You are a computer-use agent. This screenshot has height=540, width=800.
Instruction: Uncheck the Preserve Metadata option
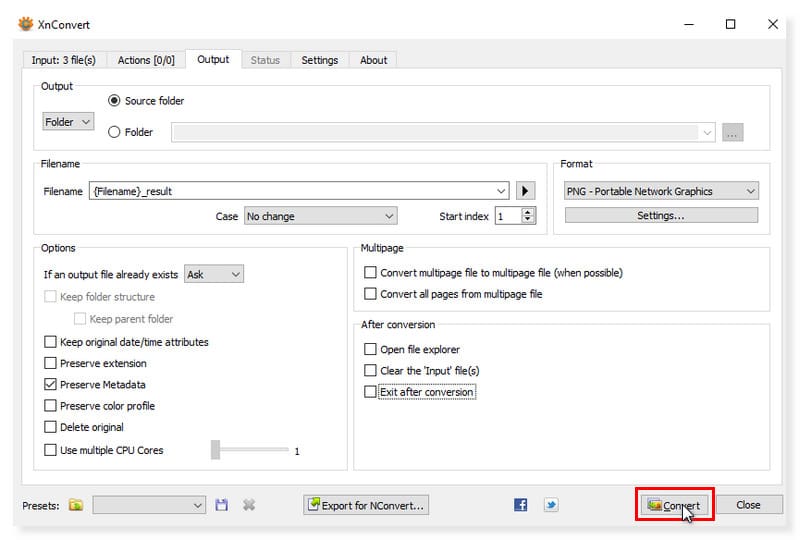pyautogui.click(x=51, y=385)
